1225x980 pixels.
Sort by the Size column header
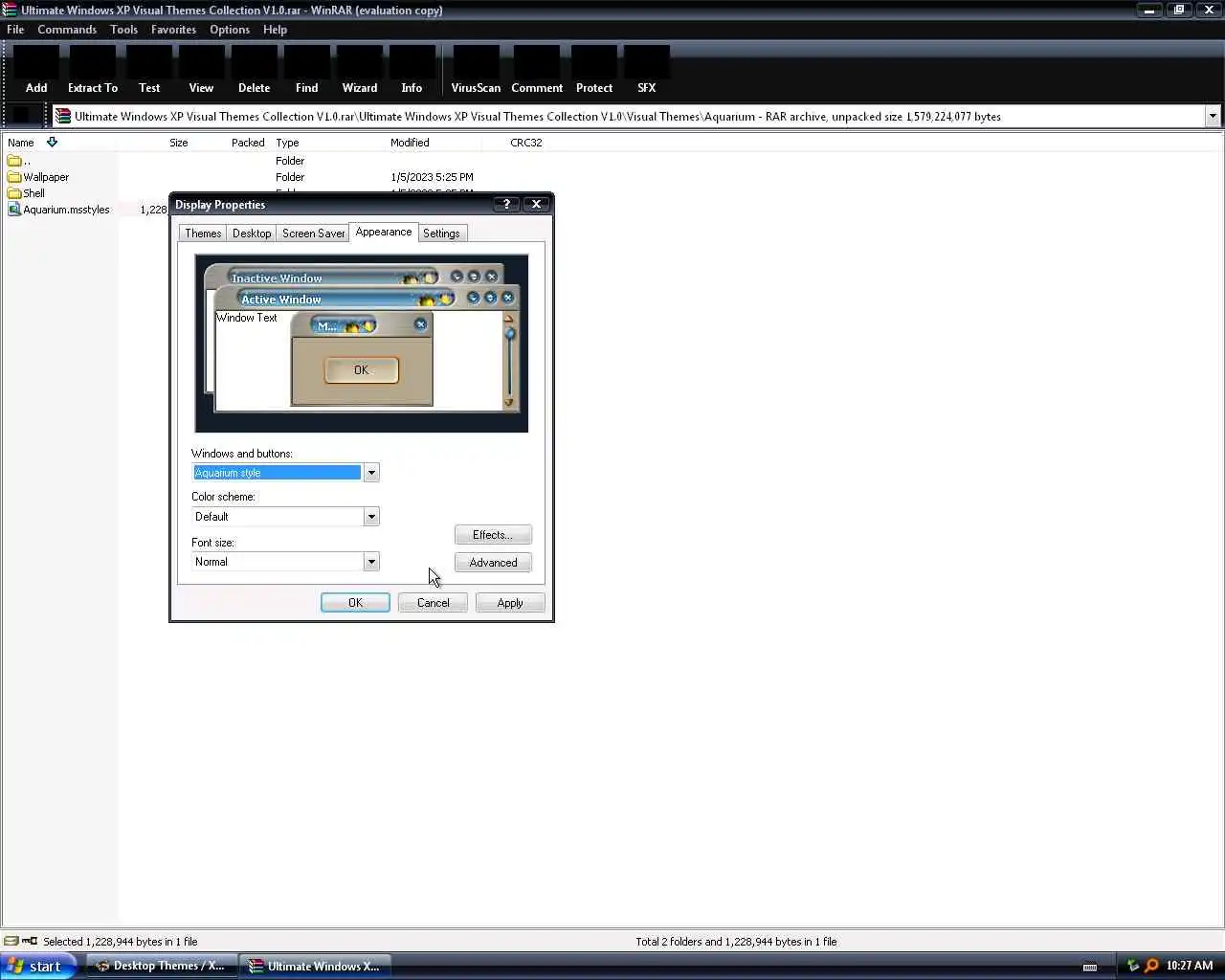coord(179,143)
